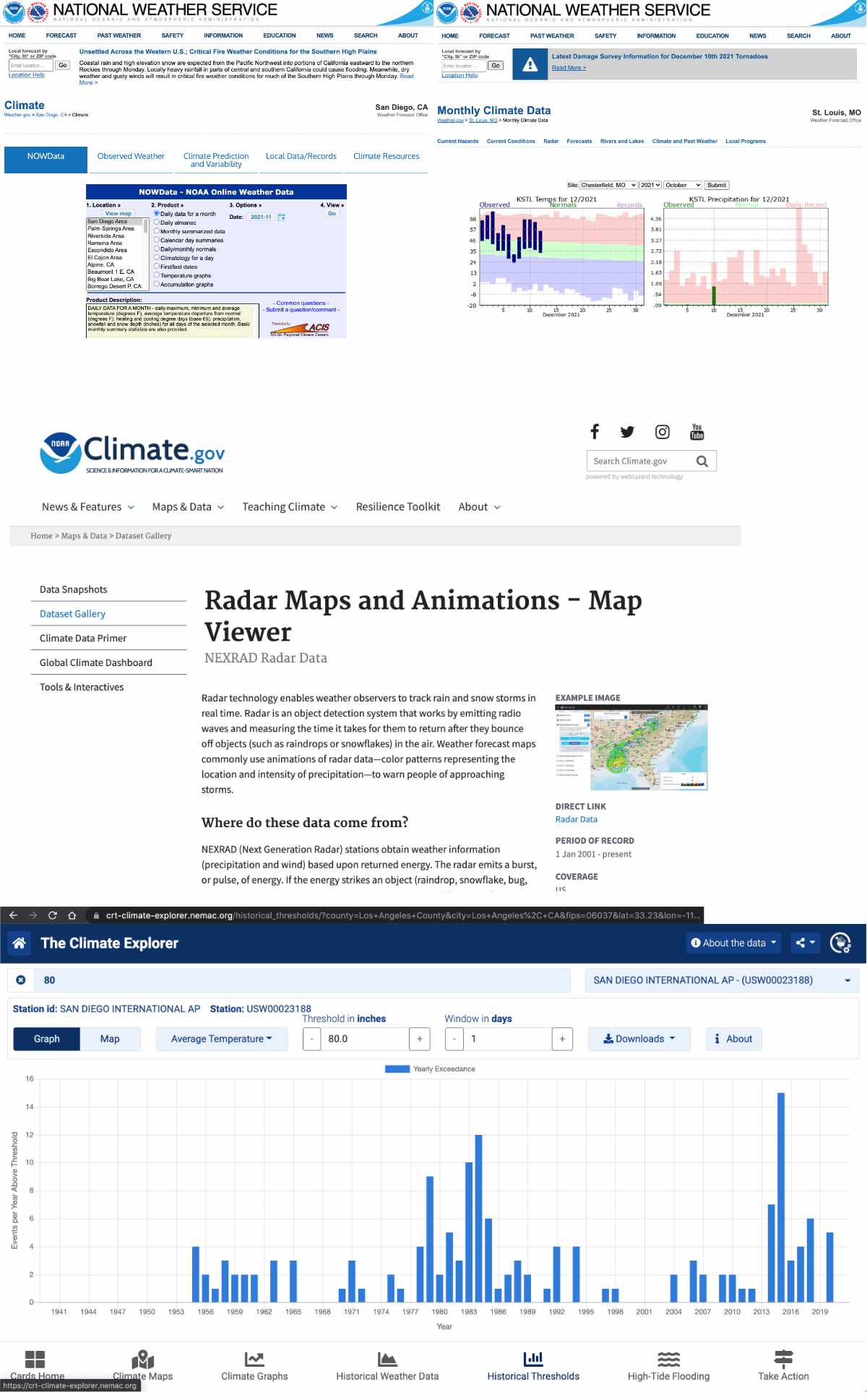Open the Climate.gov YouTube channel
The width and height of the screenshot is (867, 1400).
696,432
